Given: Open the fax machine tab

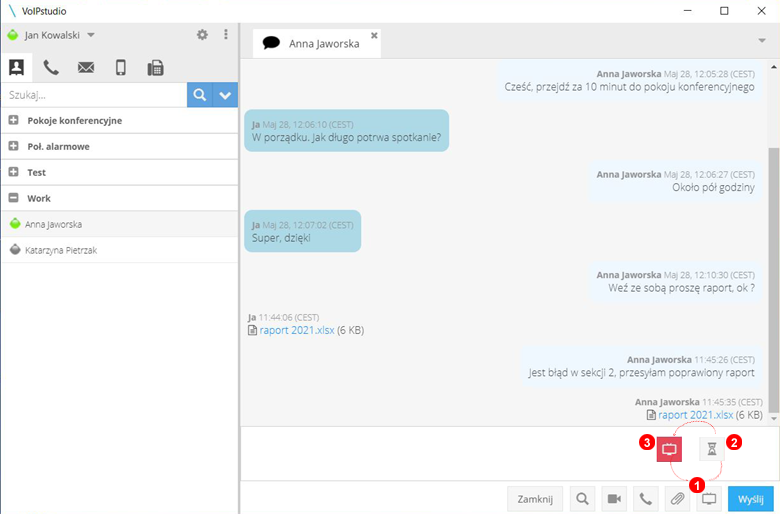Looking at the screenshot, I should (155, 67).
